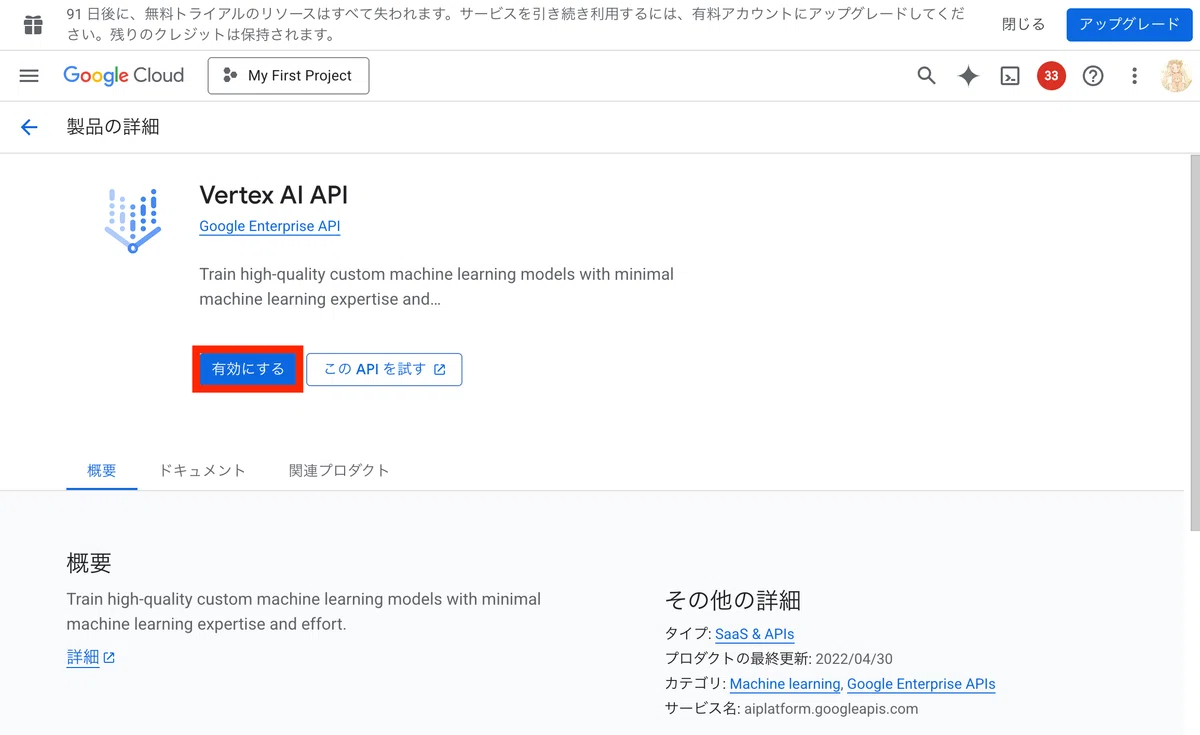Open the Google Enterprise APIs category link

coord(921,684)
